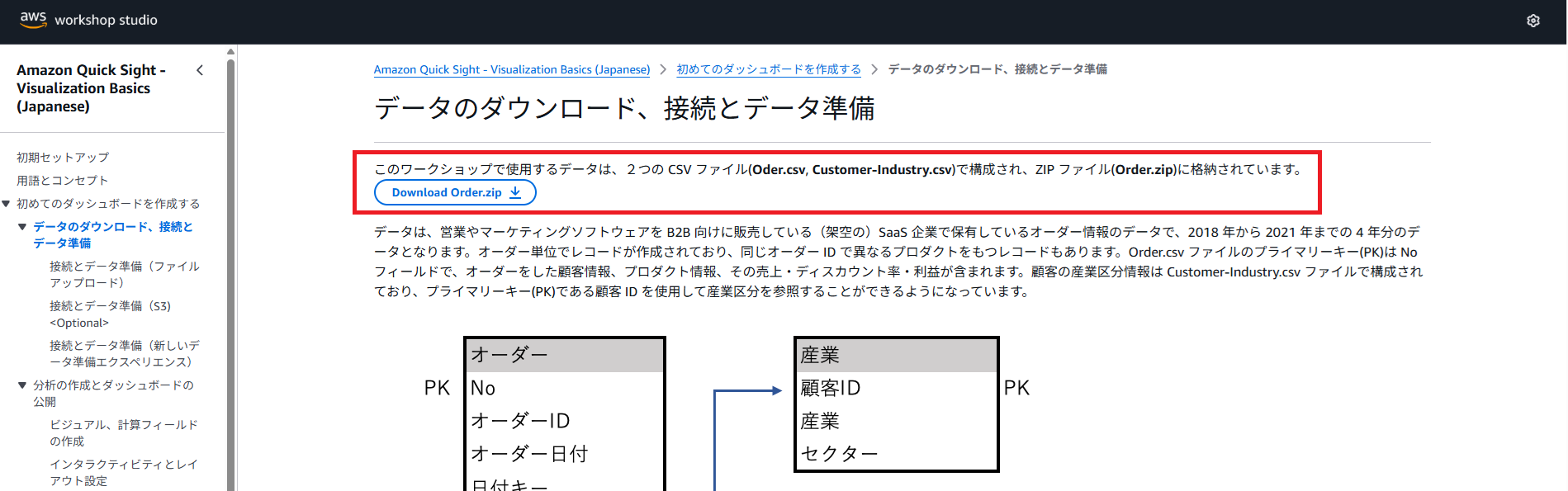Click the 顧客ID field in the 産業 table
The width and height of the screenshot is (1568, 491).
coord(831,388)
